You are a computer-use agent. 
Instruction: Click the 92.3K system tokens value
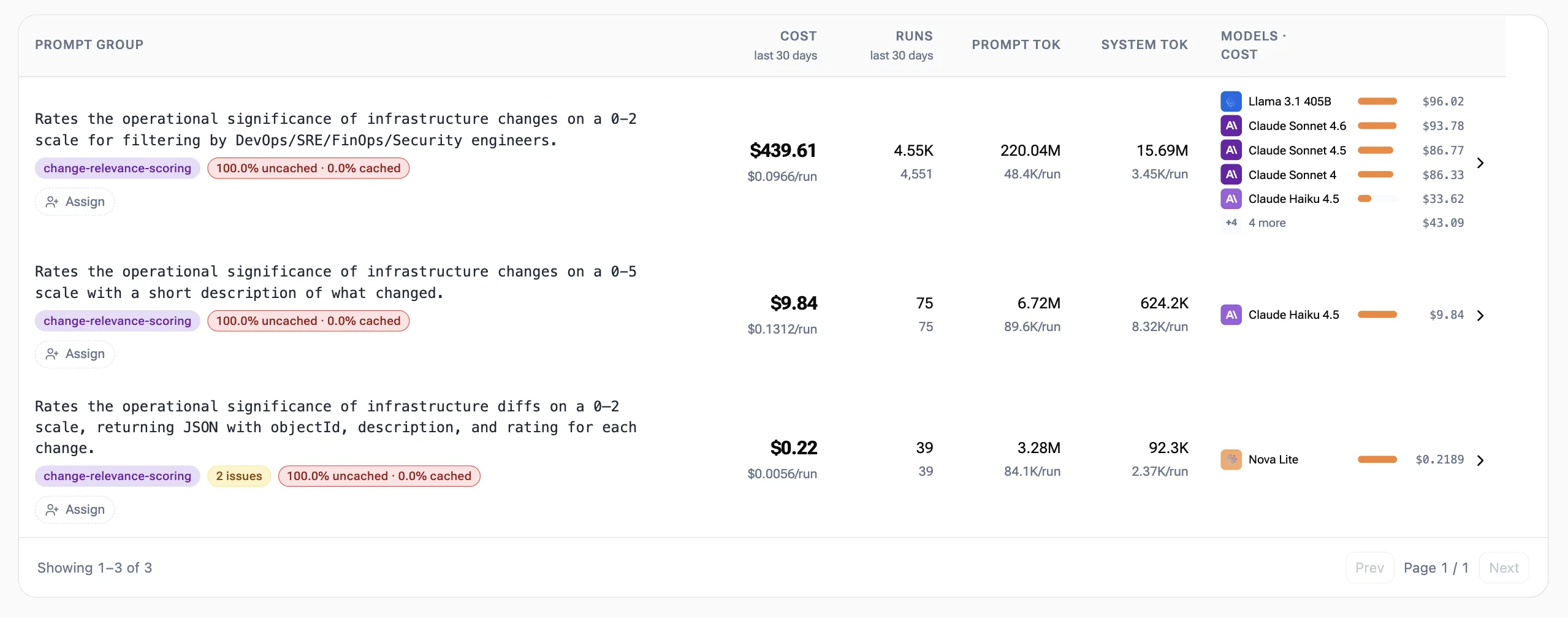coord(1168,448)
